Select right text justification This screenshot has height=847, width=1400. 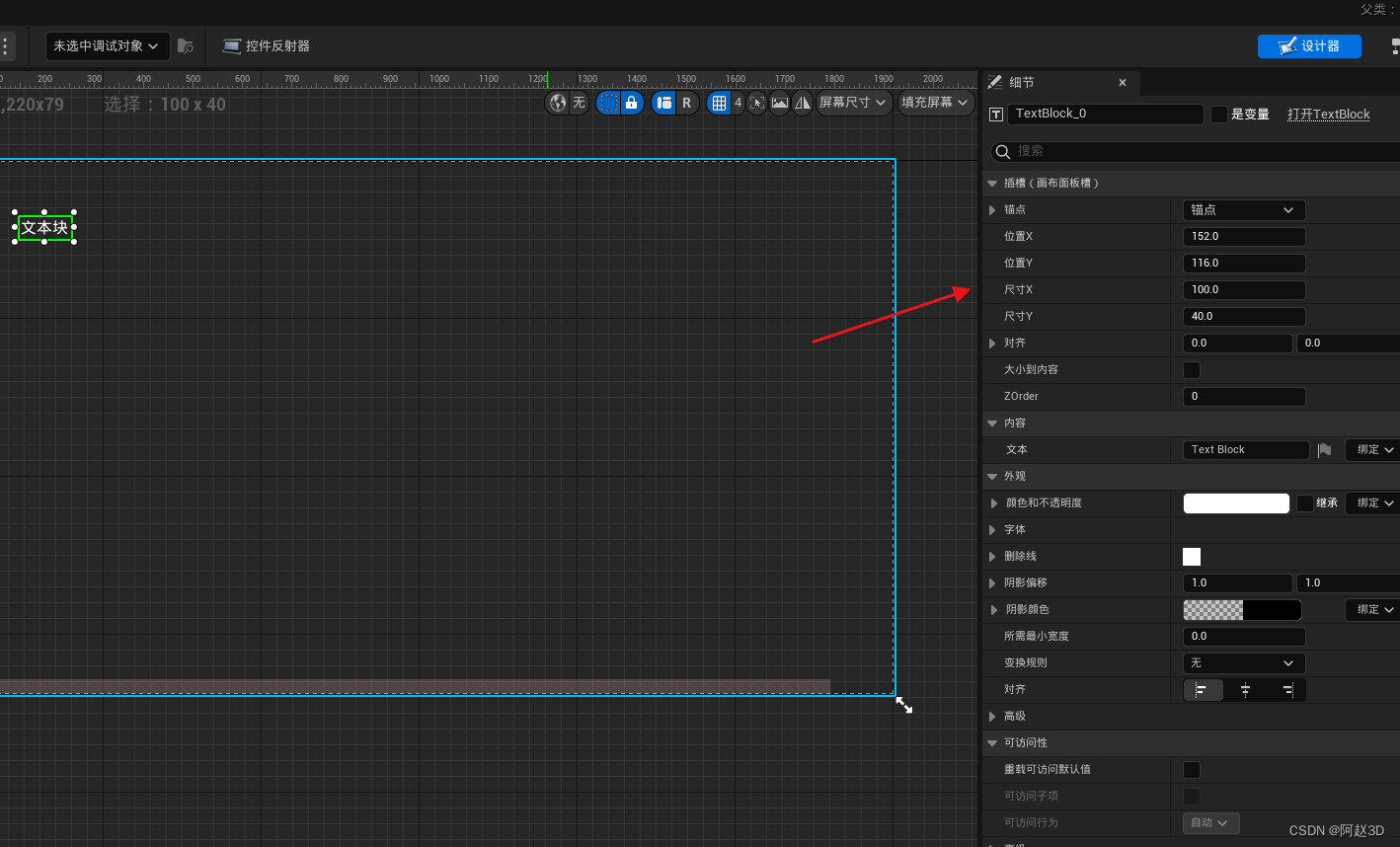coord(1287,690)
